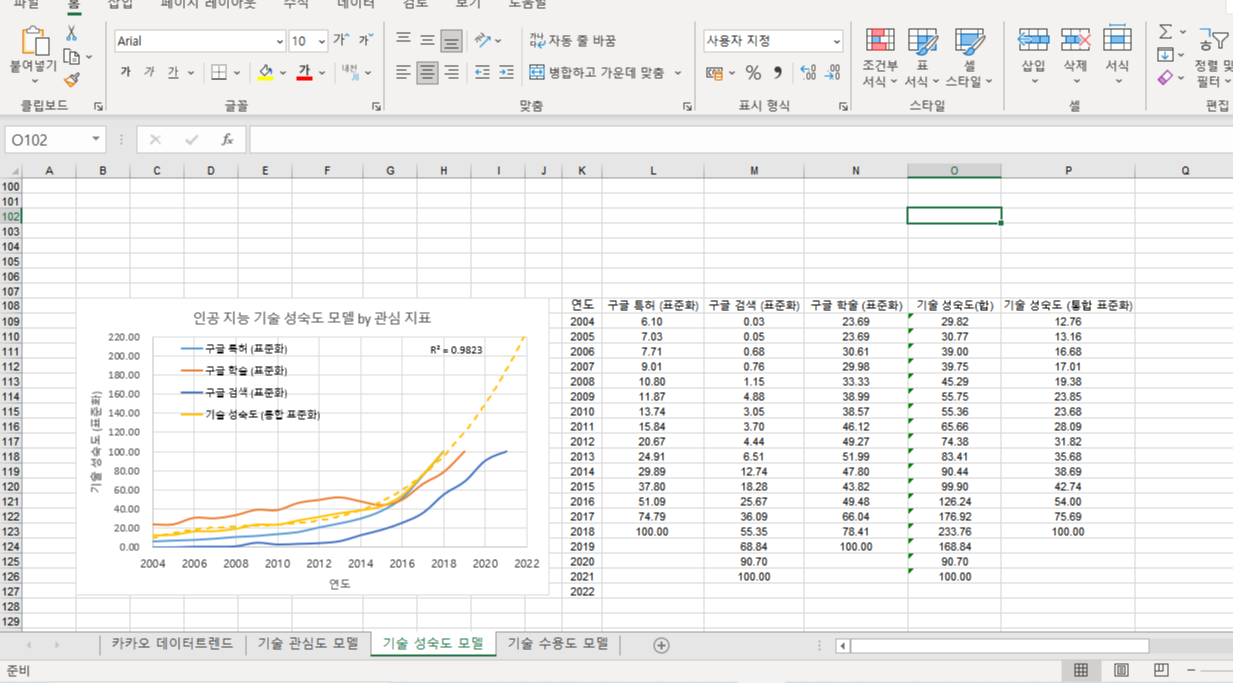The height and width of the screenshot is (683, 1233).
Task: Toggle middle vertical alignment
Action: [427, 40]
